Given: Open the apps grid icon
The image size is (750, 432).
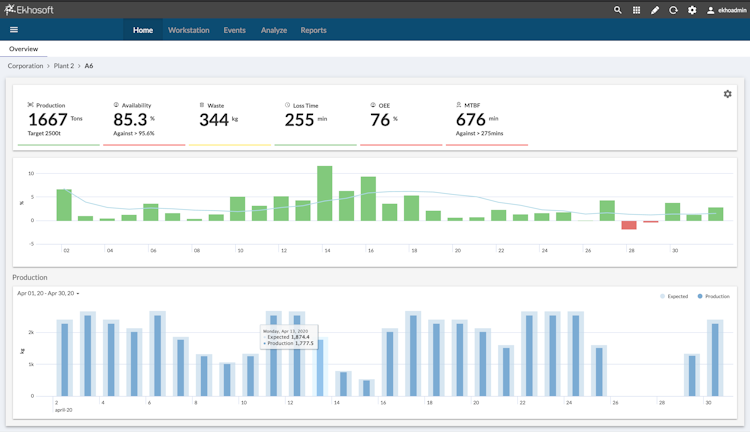Looking at the screenshot, I should (x=636, y=10).
